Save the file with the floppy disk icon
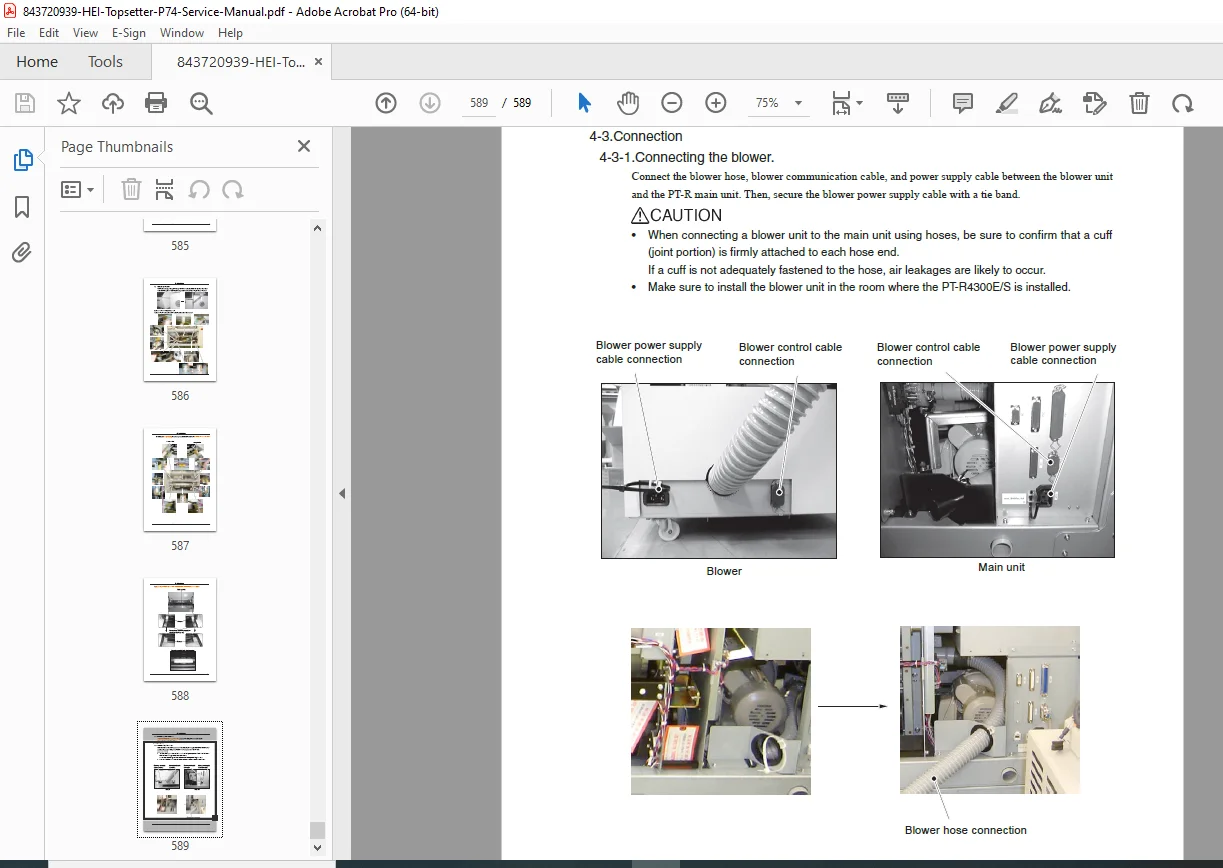1223x868 pixels. coord(25,103)
